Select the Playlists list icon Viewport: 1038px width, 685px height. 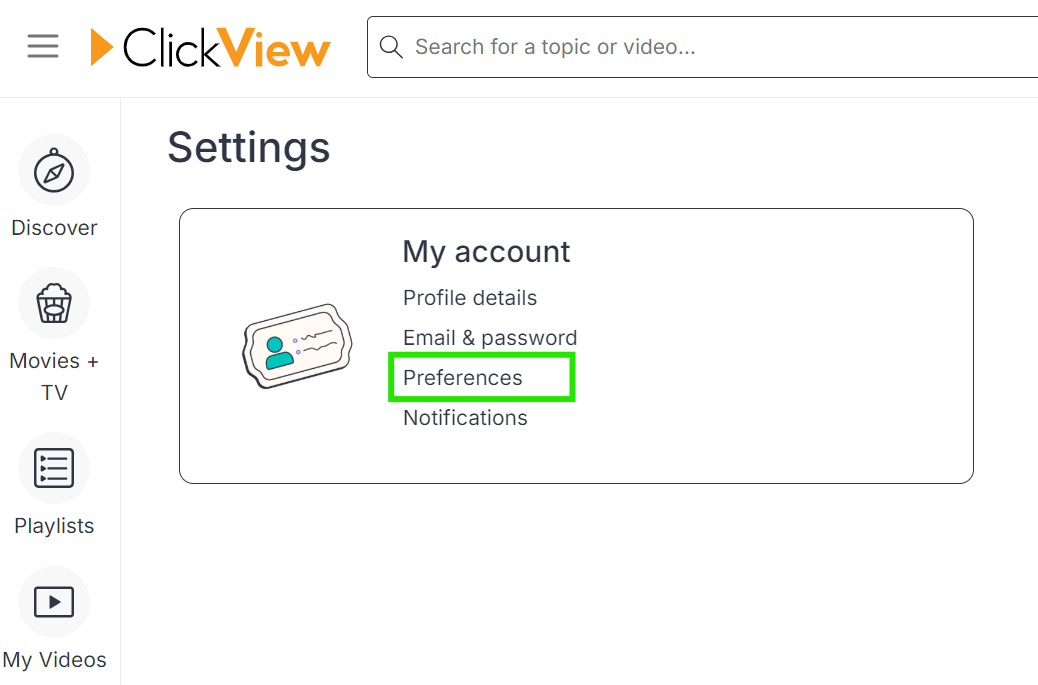click(54, 468)
